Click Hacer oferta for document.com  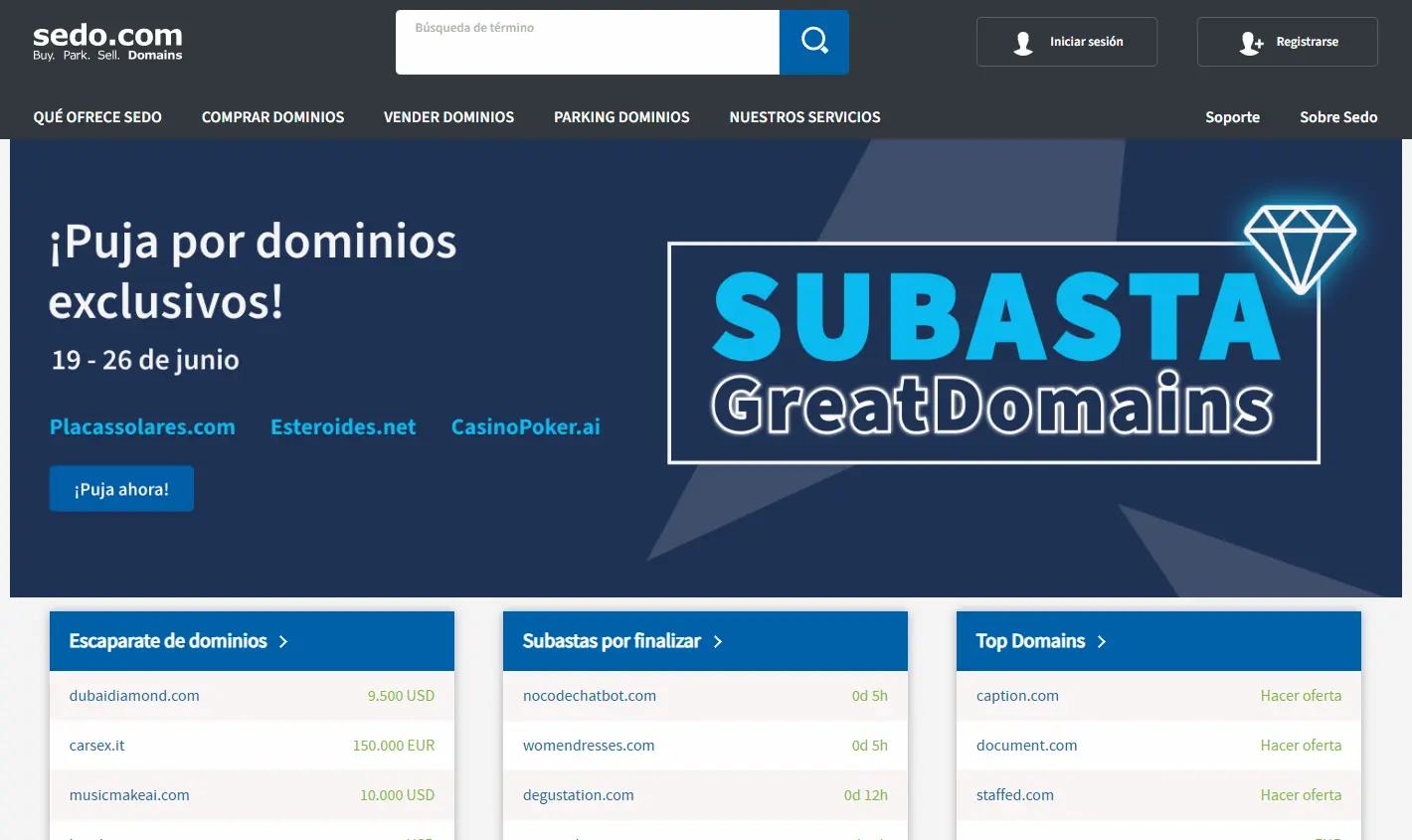[1301, 746]
